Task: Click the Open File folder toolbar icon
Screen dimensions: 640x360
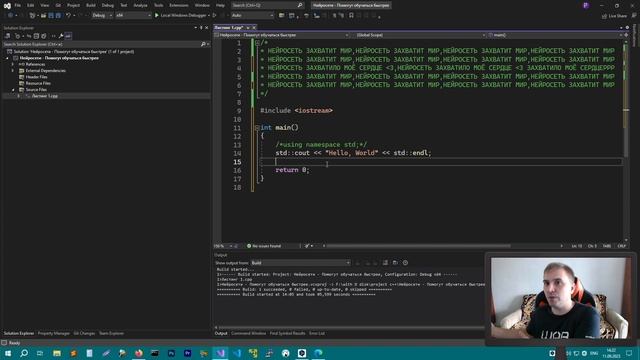Action: pyautogui.click(x=43, y=16)
